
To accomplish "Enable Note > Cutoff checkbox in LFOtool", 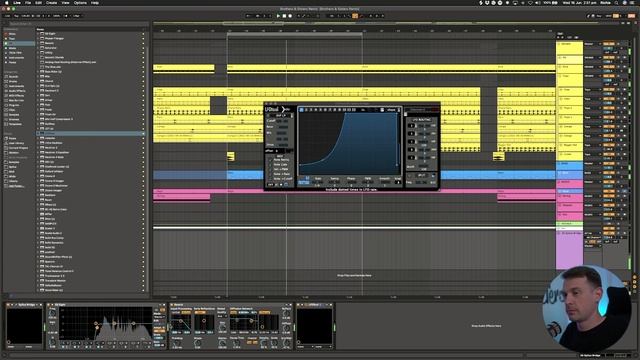I will (270, 179).
